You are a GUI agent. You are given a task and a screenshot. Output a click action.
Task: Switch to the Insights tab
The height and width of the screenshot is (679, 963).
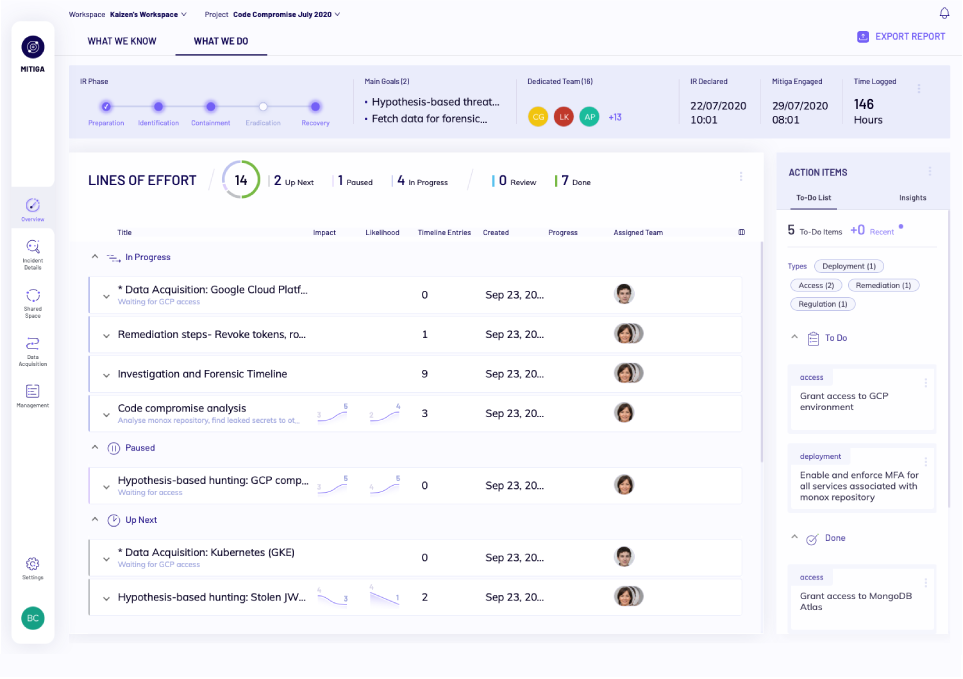[912, 198]
